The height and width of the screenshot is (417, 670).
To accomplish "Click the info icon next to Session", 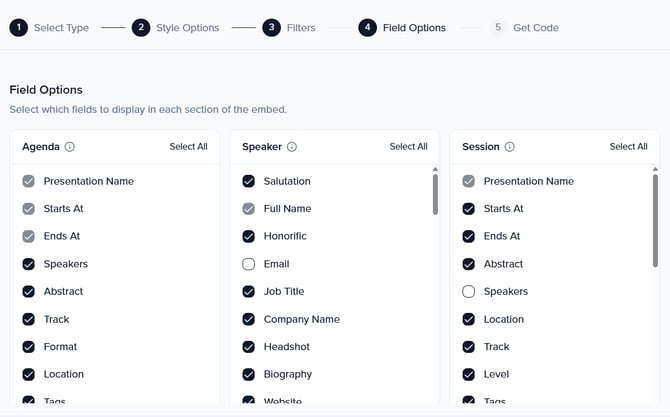I will 510,147.
